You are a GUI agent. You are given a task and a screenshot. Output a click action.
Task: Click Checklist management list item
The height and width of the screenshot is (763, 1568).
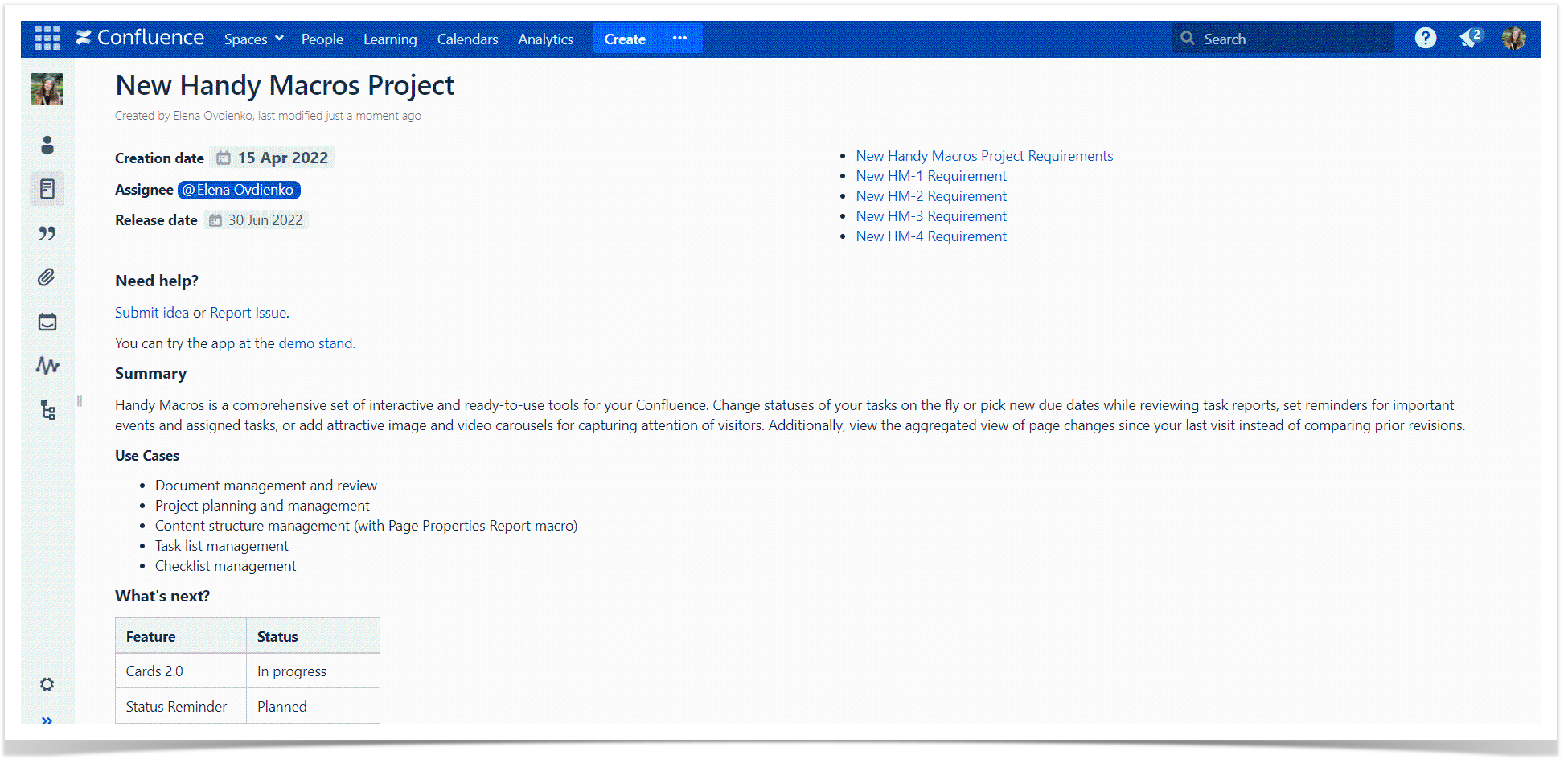(x=225, y=566)
